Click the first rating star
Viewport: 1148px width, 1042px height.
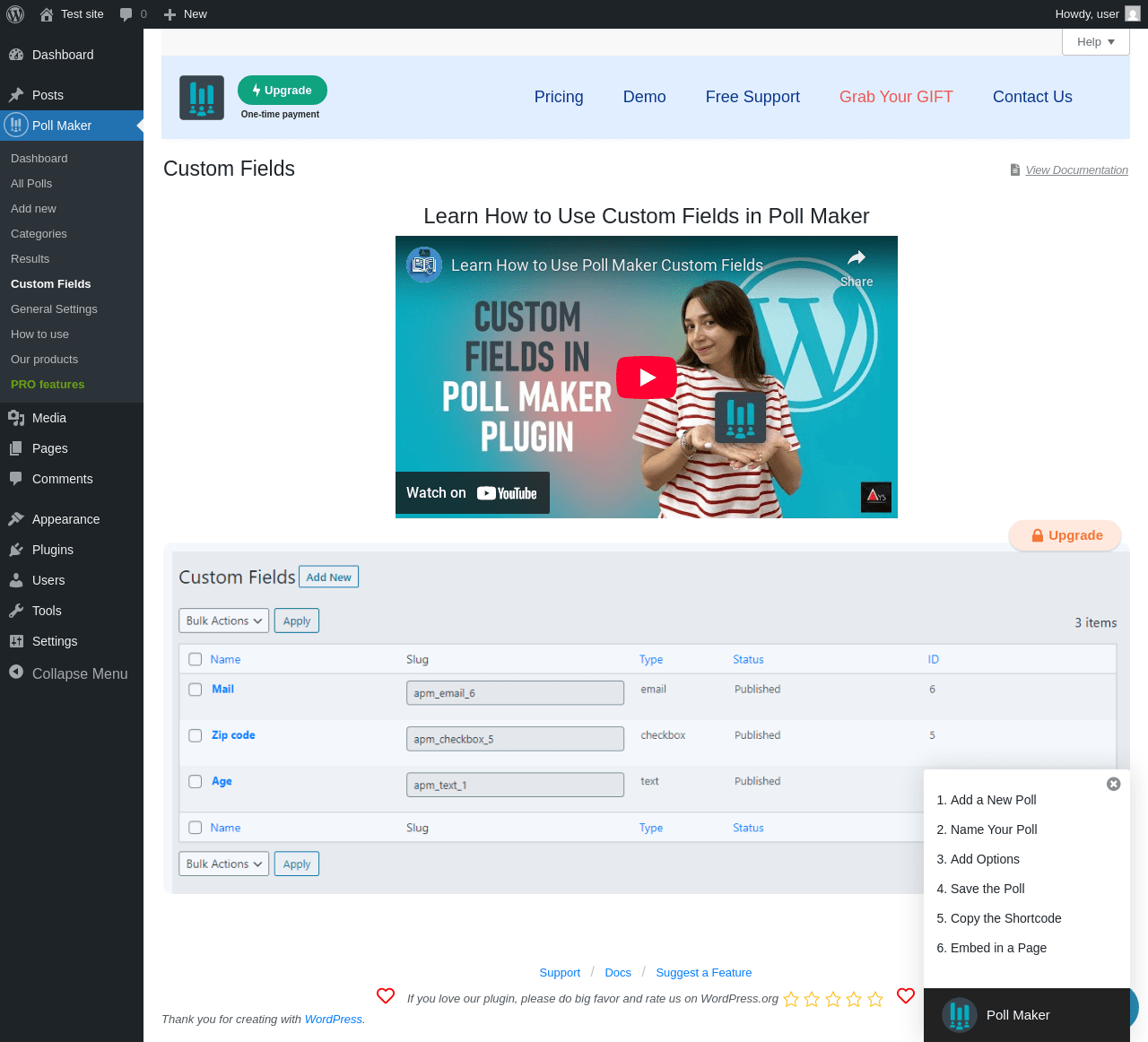791,999
